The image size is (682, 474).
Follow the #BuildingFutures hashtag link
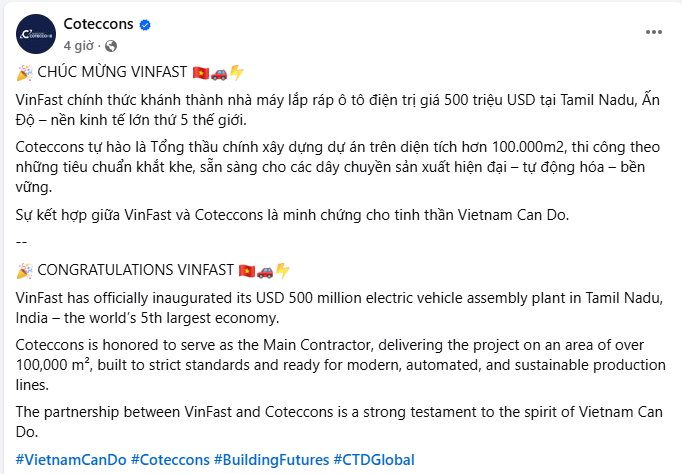pyautogui.click(x=271, y=460)
